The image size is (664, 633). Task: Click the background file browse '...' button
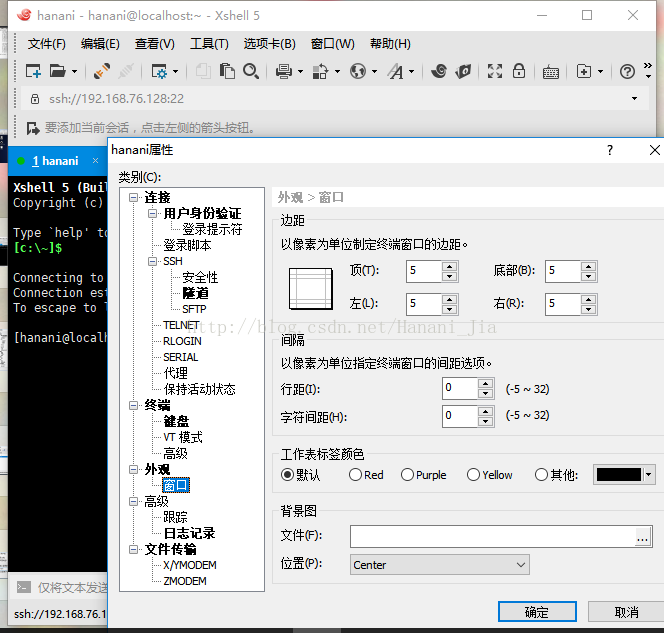[x=642, y=537]
